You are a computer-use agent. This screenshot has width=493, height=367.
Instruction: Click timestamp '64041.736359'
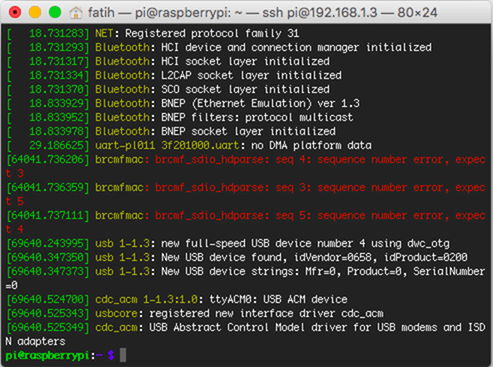[x=48, y=187]
